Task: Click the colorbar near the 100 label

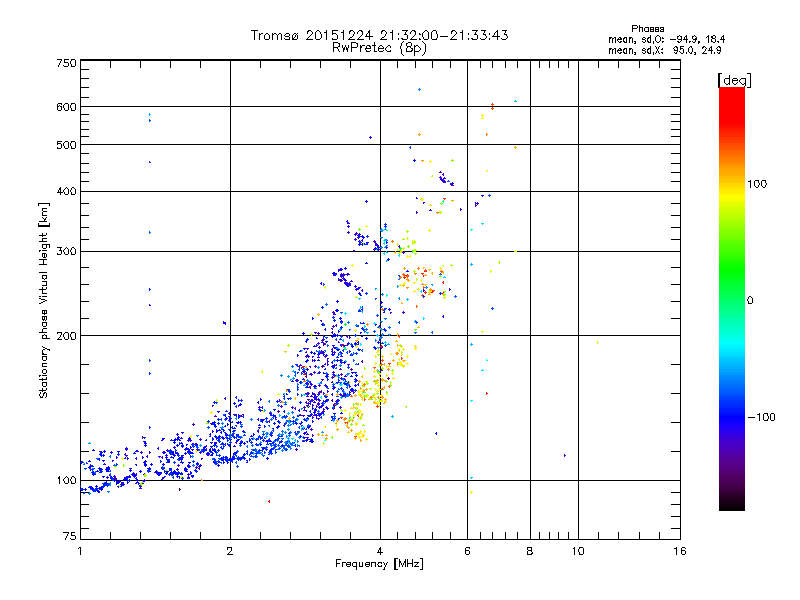Action: (x=732, y=184)
